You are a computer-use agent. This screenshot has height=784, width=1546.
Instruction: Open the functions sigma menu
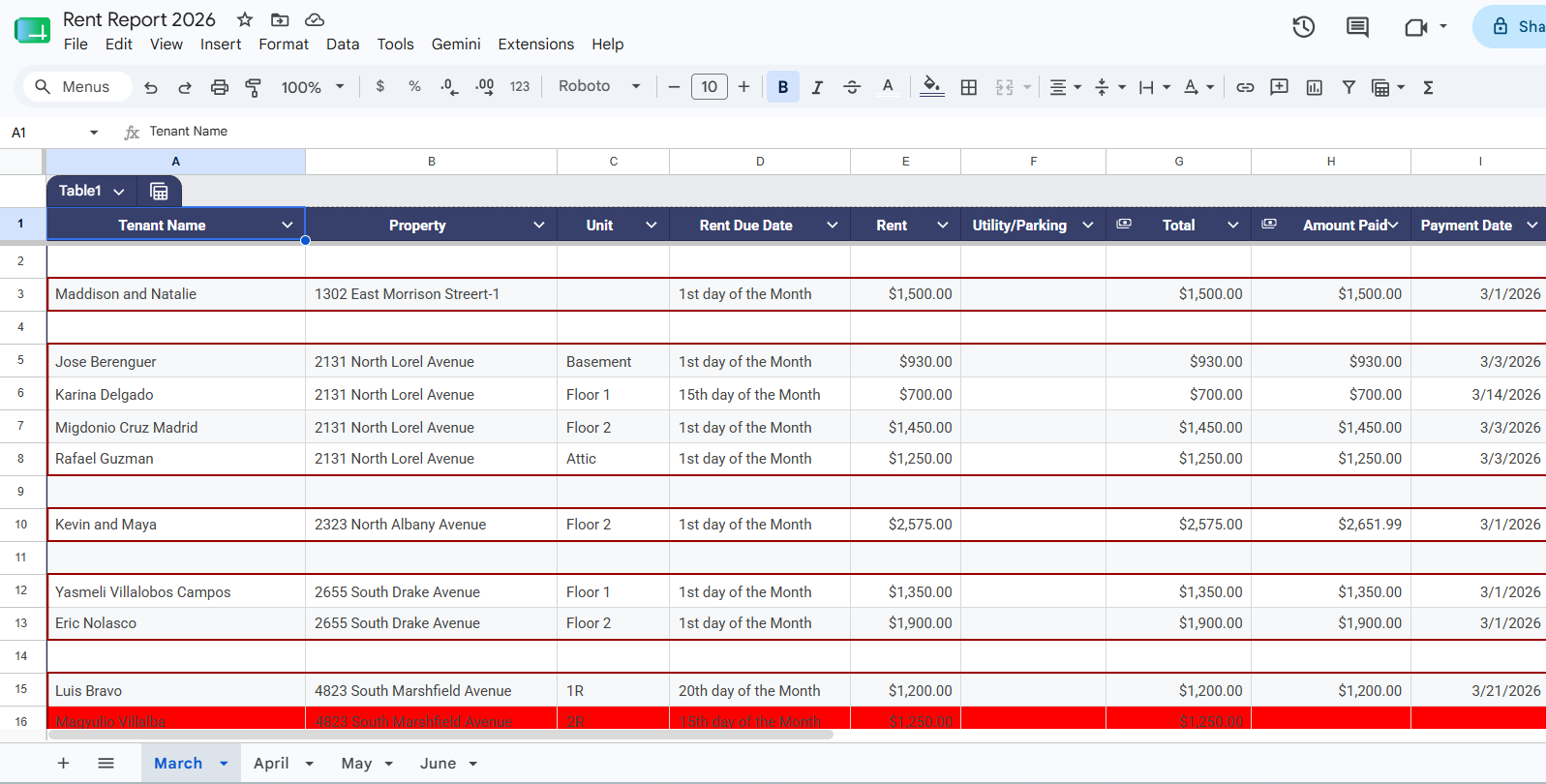[1428, 87]
